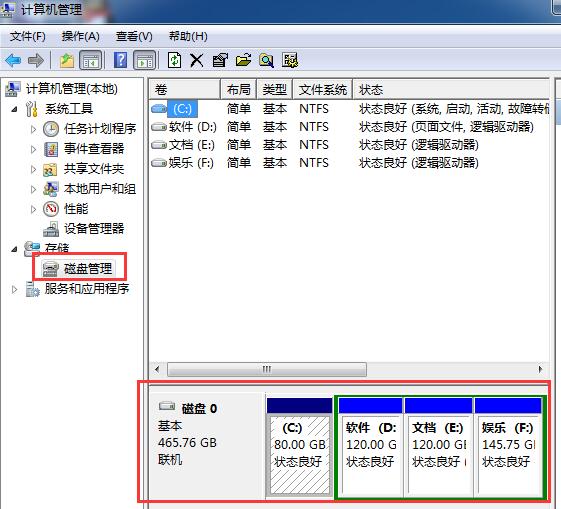
Task: Click the horizontal scrollbar thumb
Action: pyautogui.click(x=267, y=369)
